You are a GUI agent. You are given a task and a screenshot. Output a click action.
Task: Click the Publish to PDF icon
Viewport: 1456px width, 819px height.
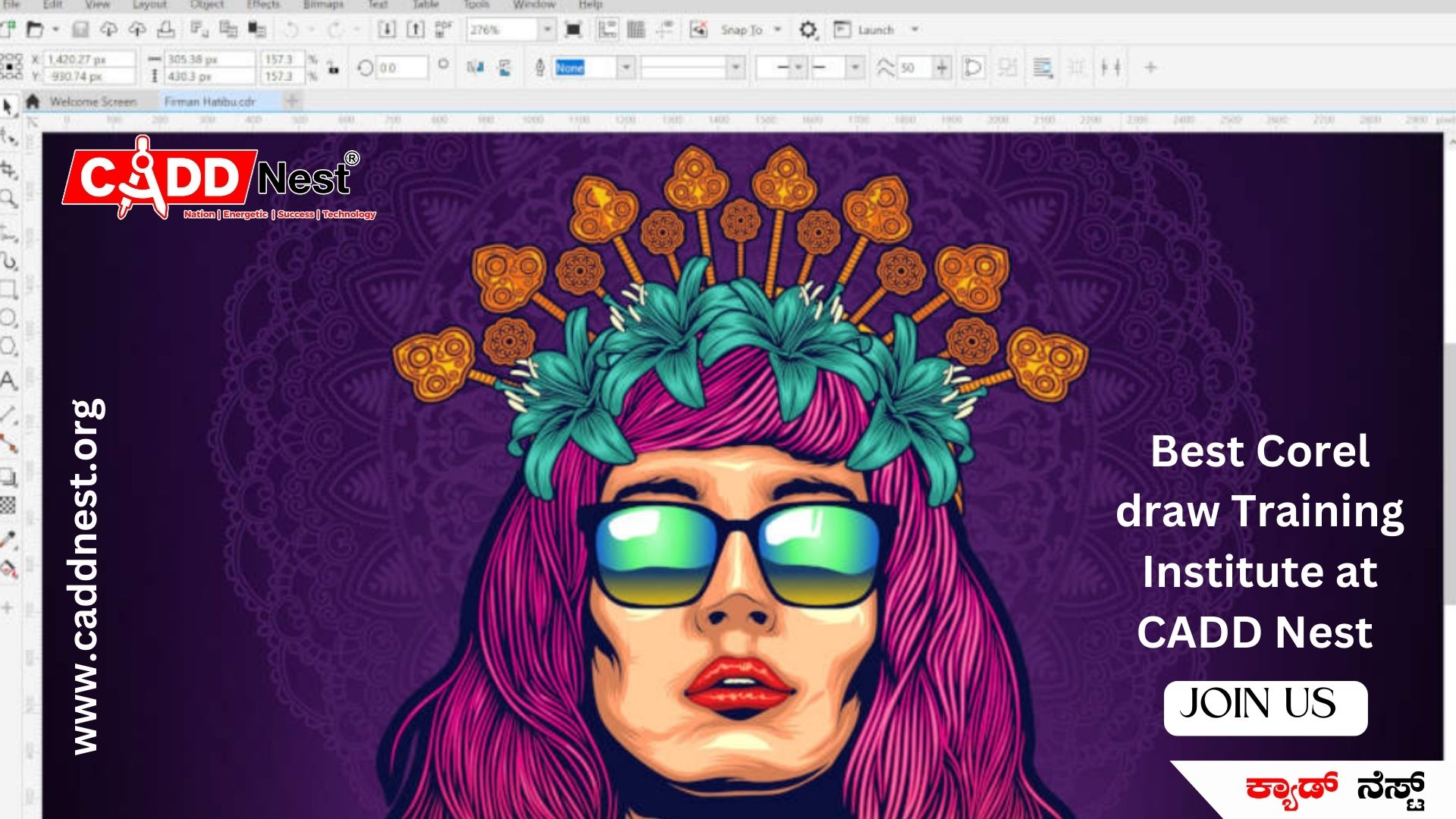tap(444, 30)
